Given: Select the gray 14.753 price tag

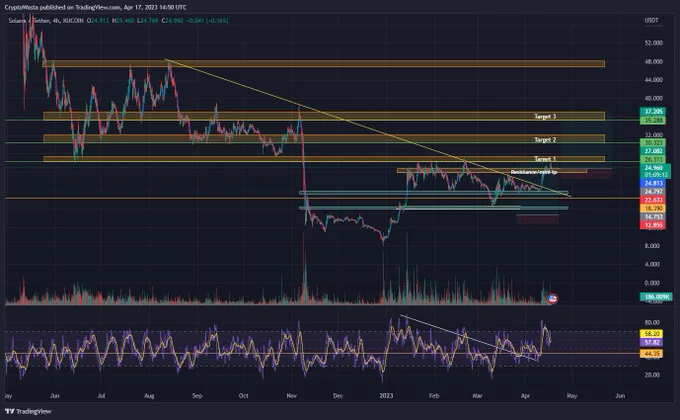Looking at the screenshot, I should coord(654,217).
